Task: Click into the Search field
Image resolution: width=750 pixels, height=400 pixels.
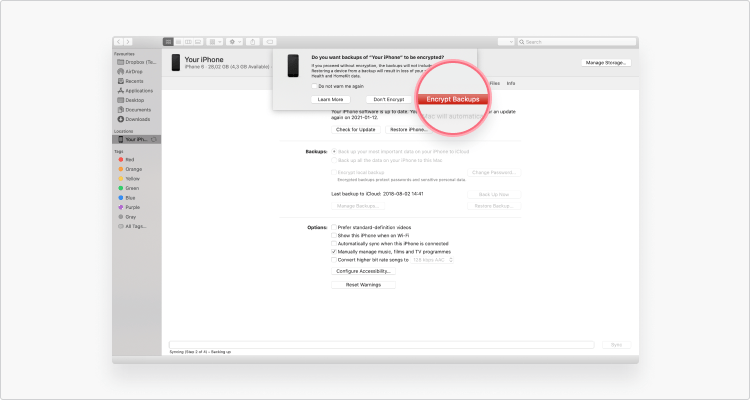Action: [576, 42]
